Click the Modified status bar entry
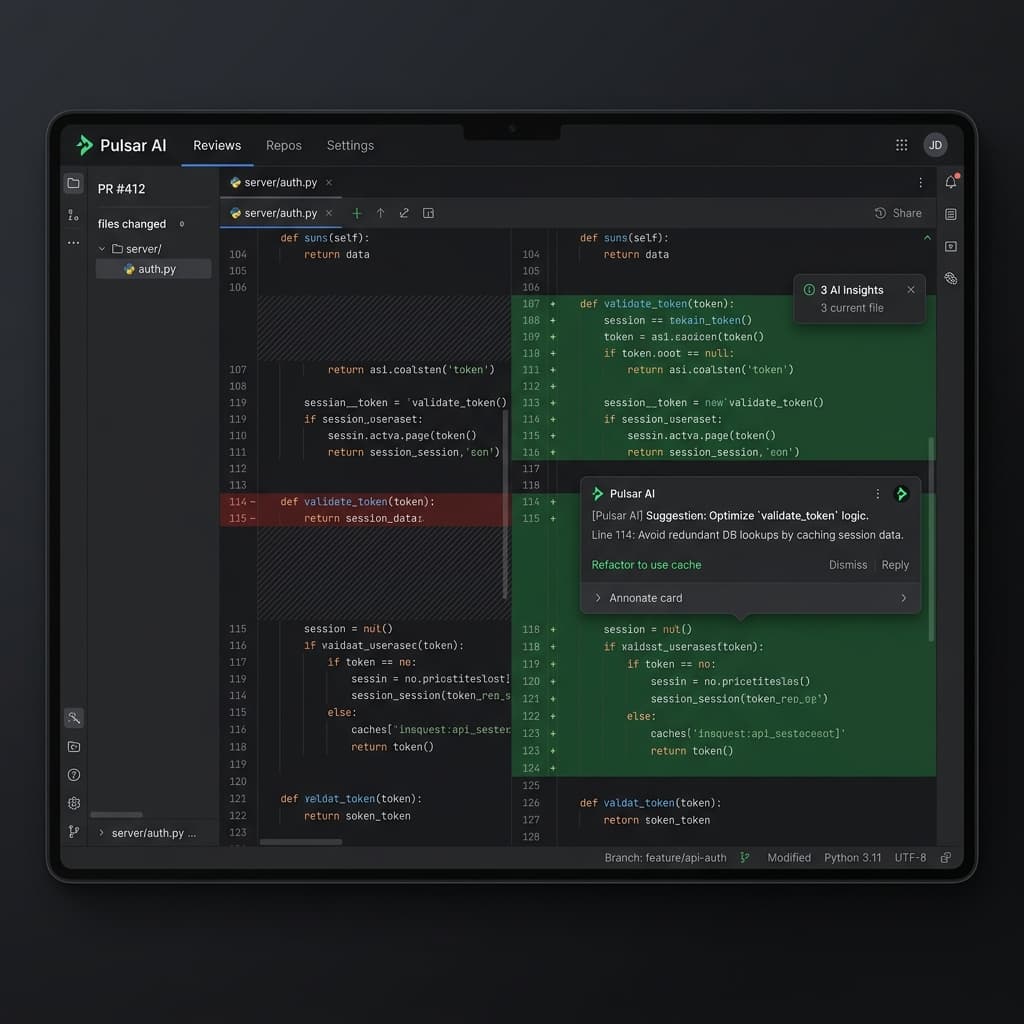 coord(789,857)
